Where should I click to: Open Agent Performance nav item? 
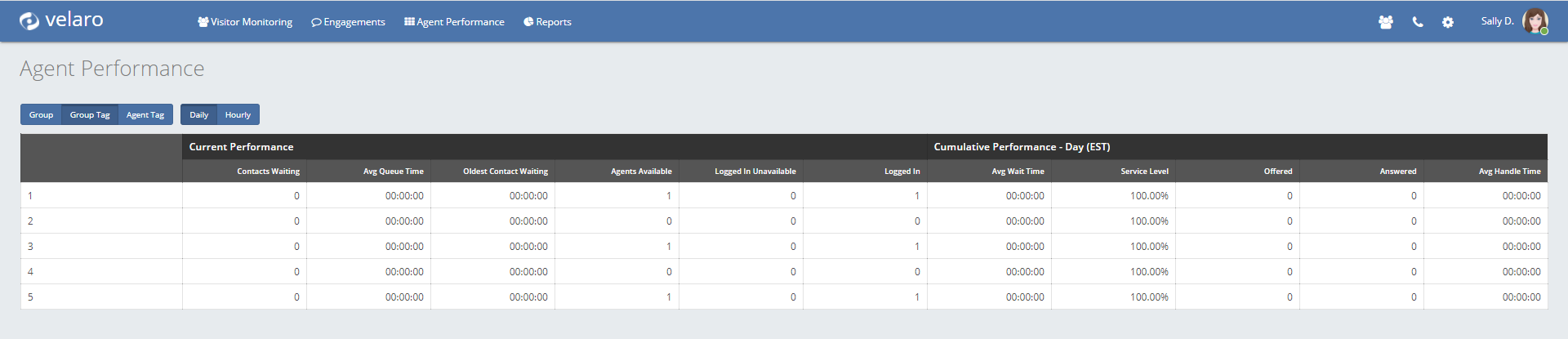454,22
